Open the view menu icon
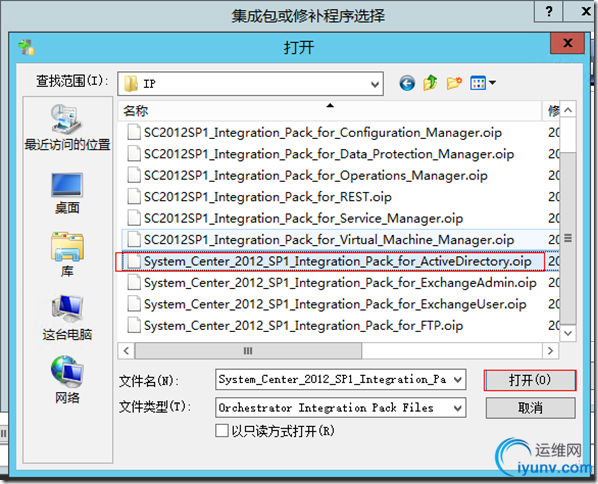The image size is (598, 484). [x=482, y=83]
